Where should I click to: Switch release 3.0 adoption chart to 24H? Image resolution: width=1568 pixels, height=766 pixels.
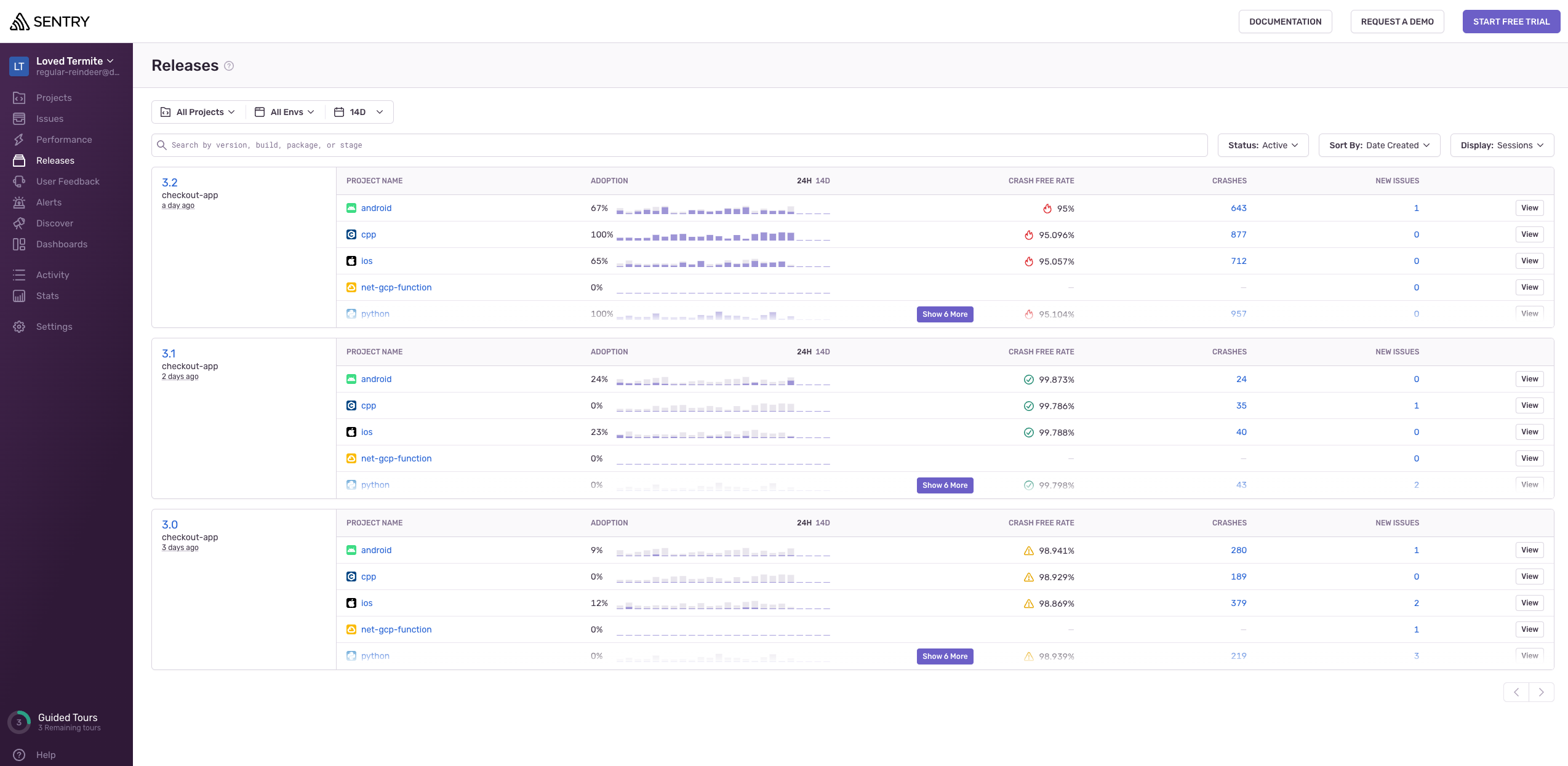(x=804, y=523)
